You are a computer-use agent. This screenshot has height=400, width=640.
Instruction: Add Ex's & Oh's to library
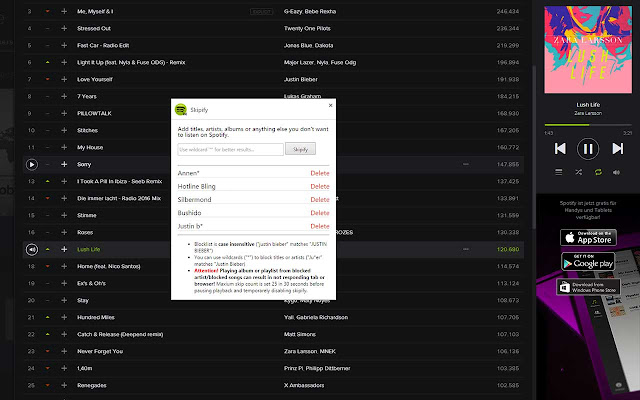64,283
